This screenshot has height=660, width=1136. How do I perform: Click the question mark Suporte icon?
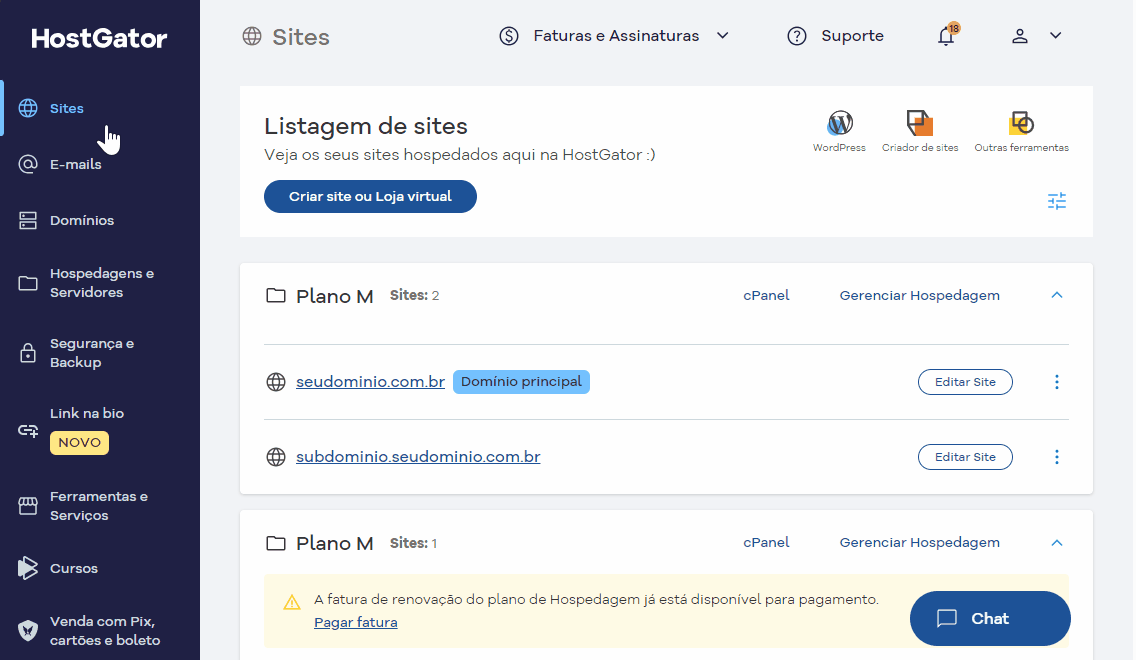[x=797, y=35]
